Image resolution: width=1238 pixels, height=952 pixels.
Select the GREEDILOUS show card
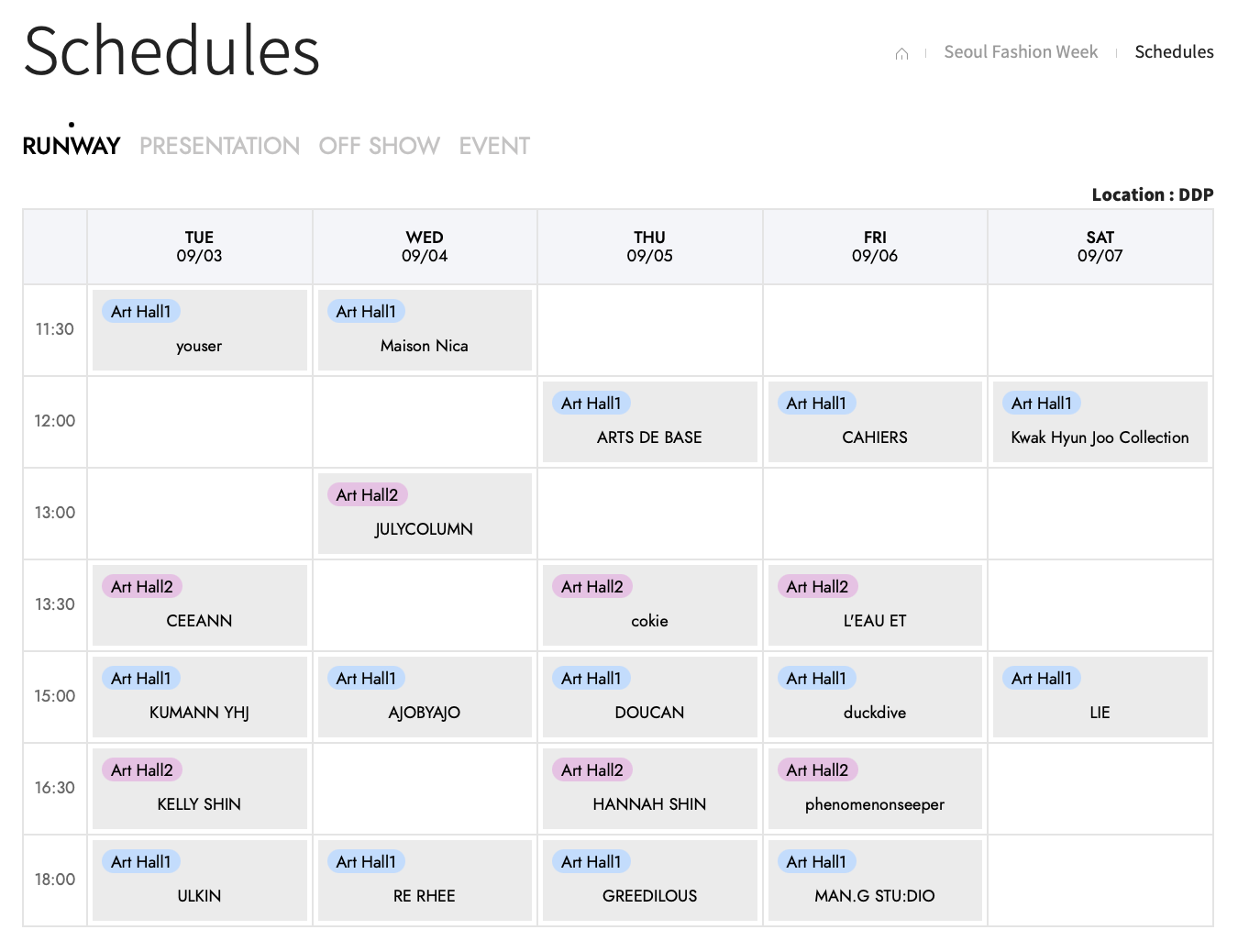tap(650, 880)
